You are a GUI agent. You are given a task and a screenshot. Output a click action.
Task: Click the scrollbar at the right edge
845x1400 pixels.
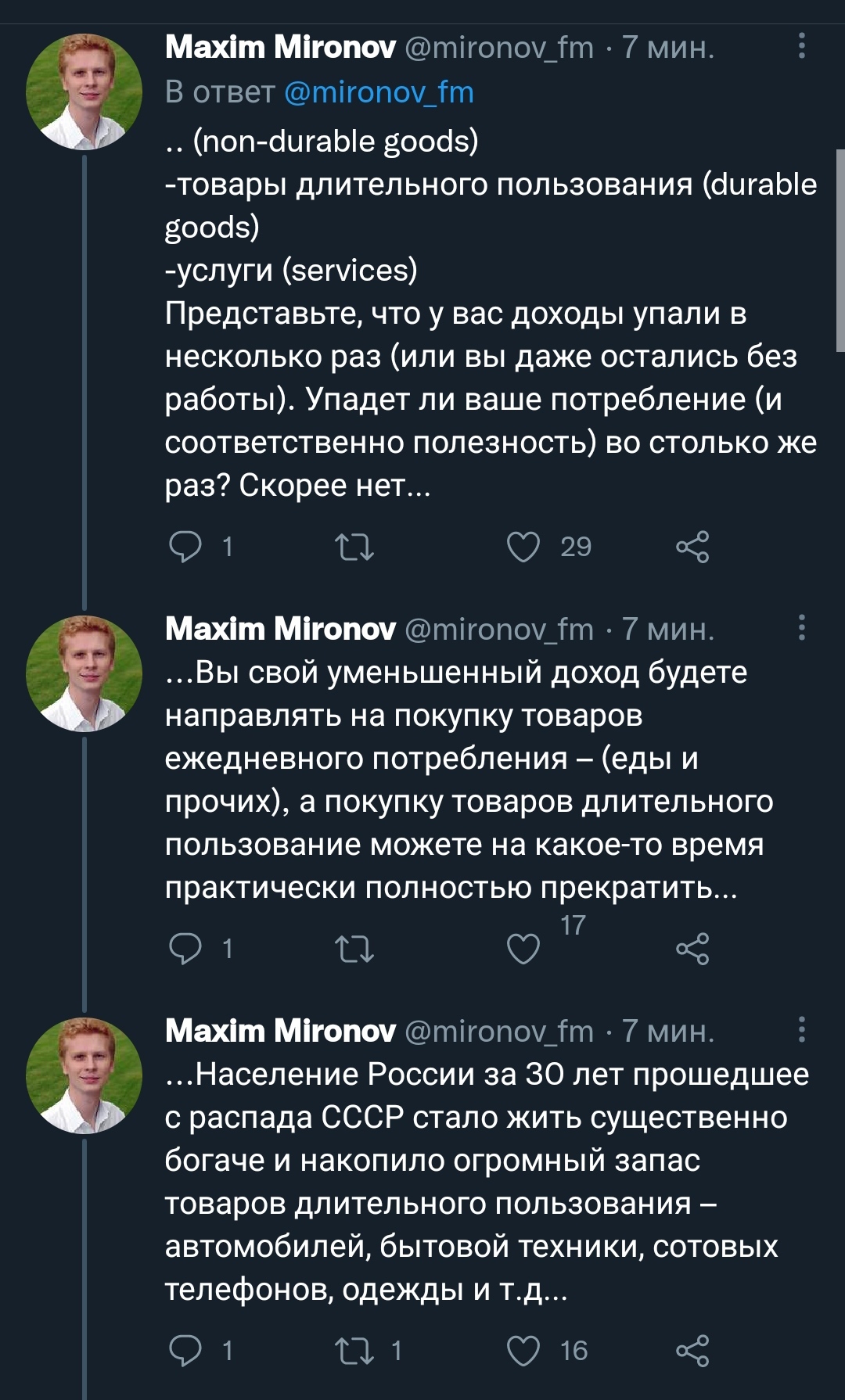(840, 250)
